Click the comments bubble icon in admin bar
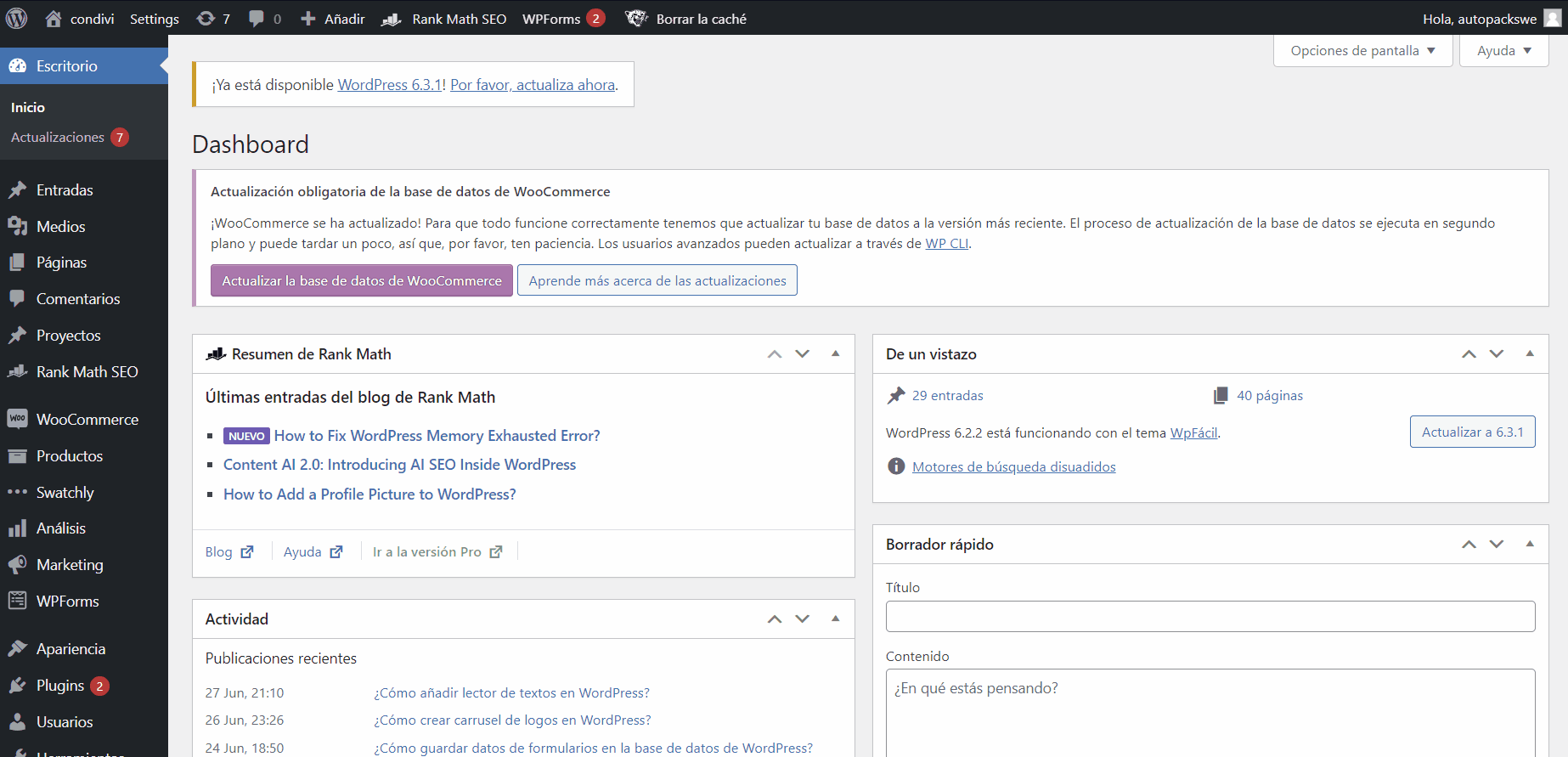 (x=264, y=19)
